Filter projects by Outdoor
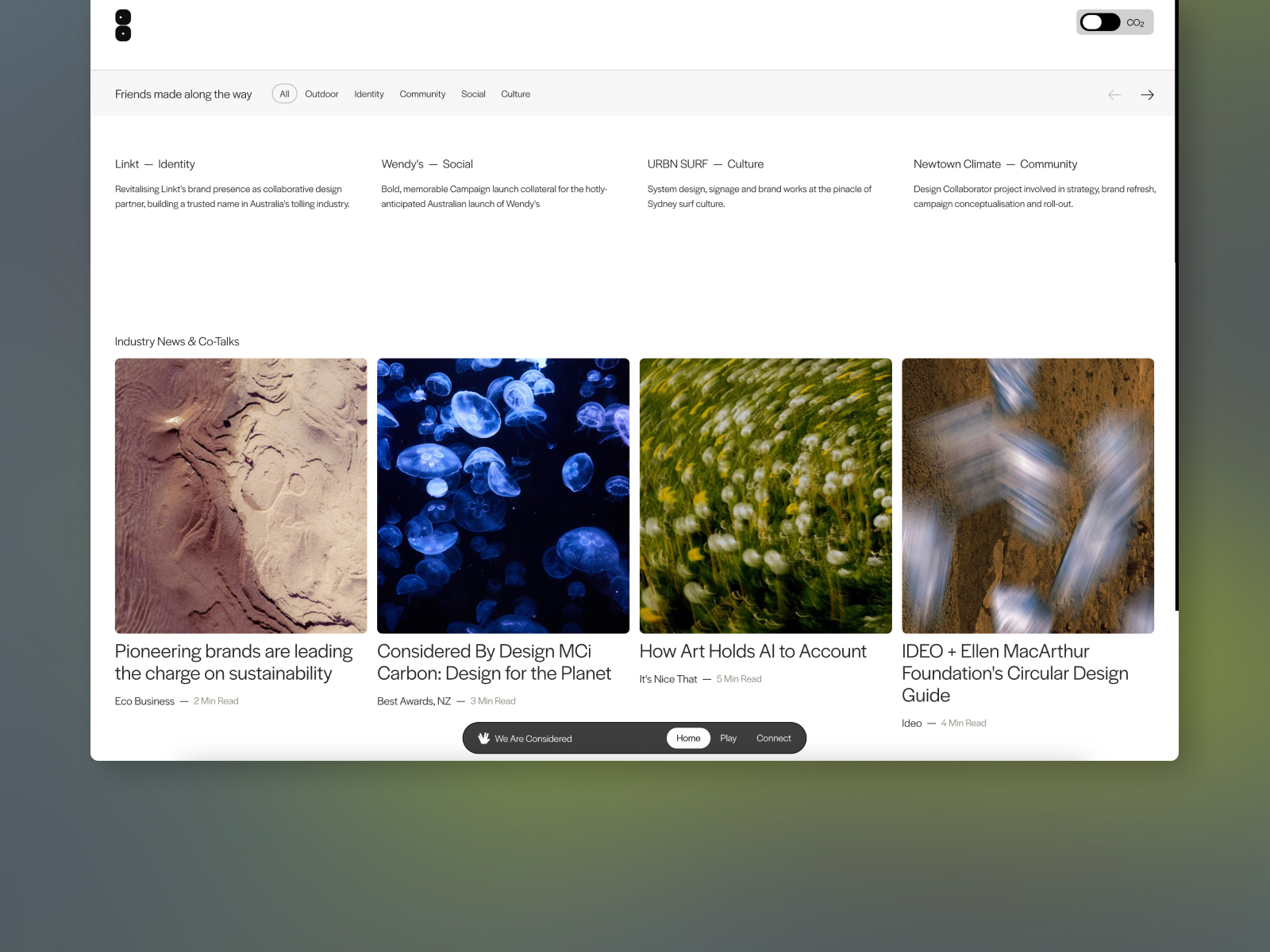The image size is (1270, 952). tap(321, 94)
